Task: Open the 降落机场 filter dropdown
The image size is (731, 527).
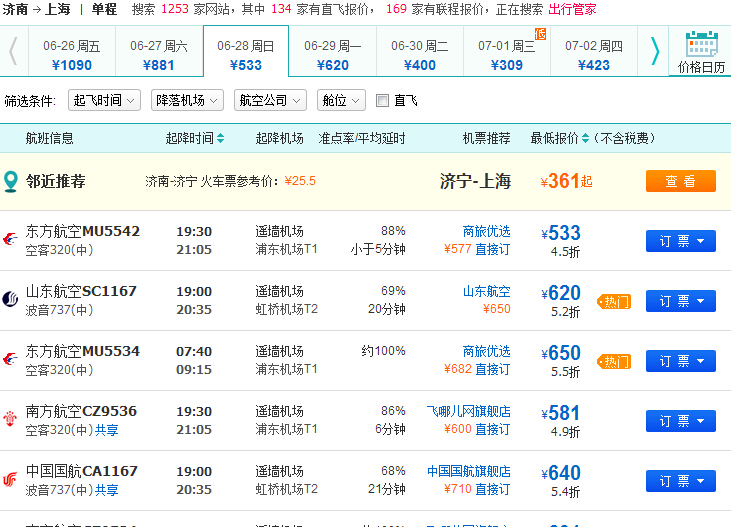Action: (187, 100)
